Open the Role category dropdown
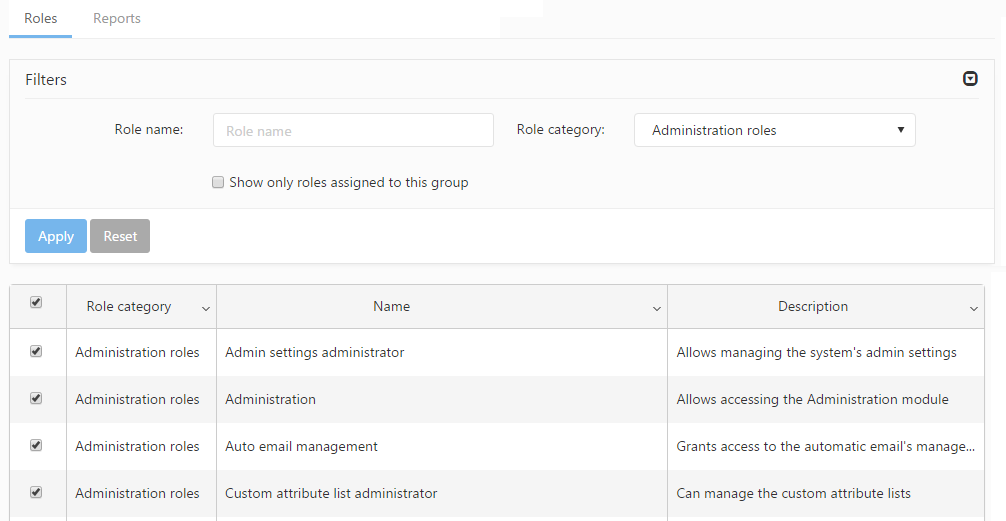Image resolution: width=1006 pixels, height=521 pixels. [x=774, y=130]
